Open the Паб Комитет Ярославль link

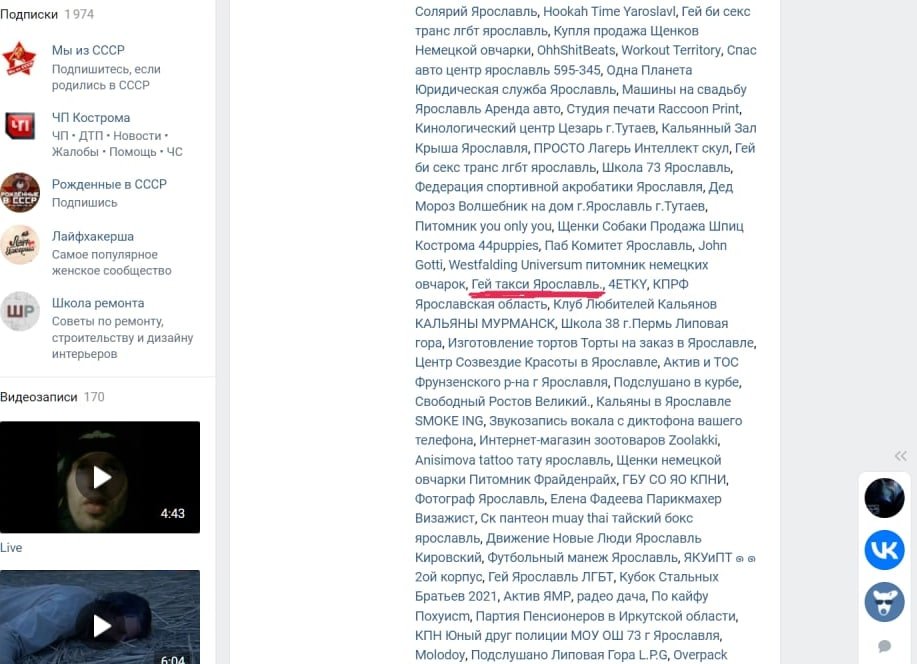619,246
